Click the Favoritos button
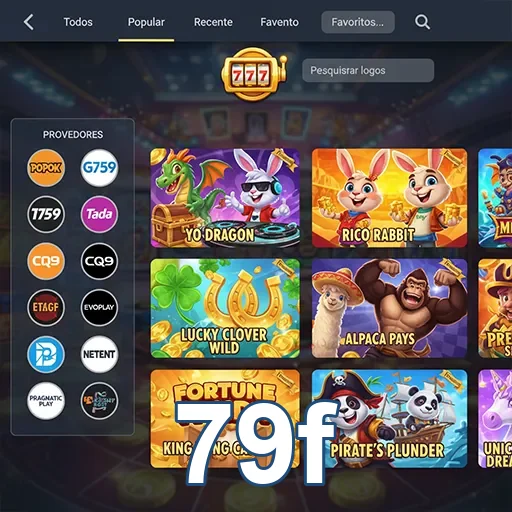 click(358, 22)
